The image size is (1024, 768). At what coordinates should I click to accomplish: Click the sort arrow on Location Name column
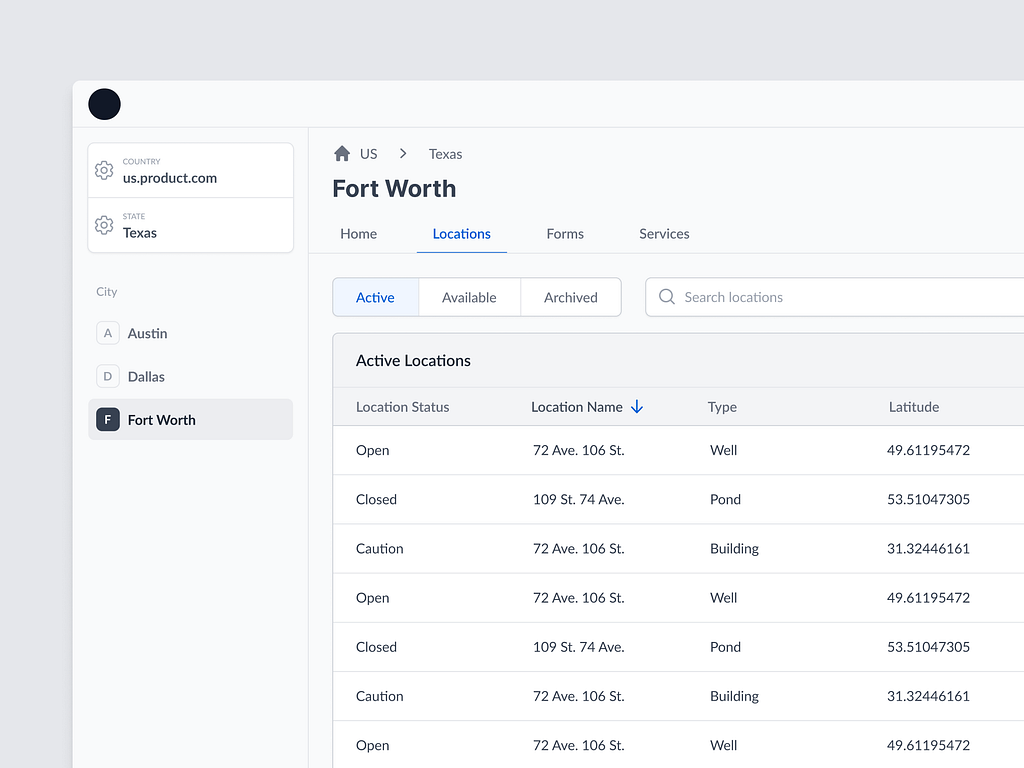(637, 407)
